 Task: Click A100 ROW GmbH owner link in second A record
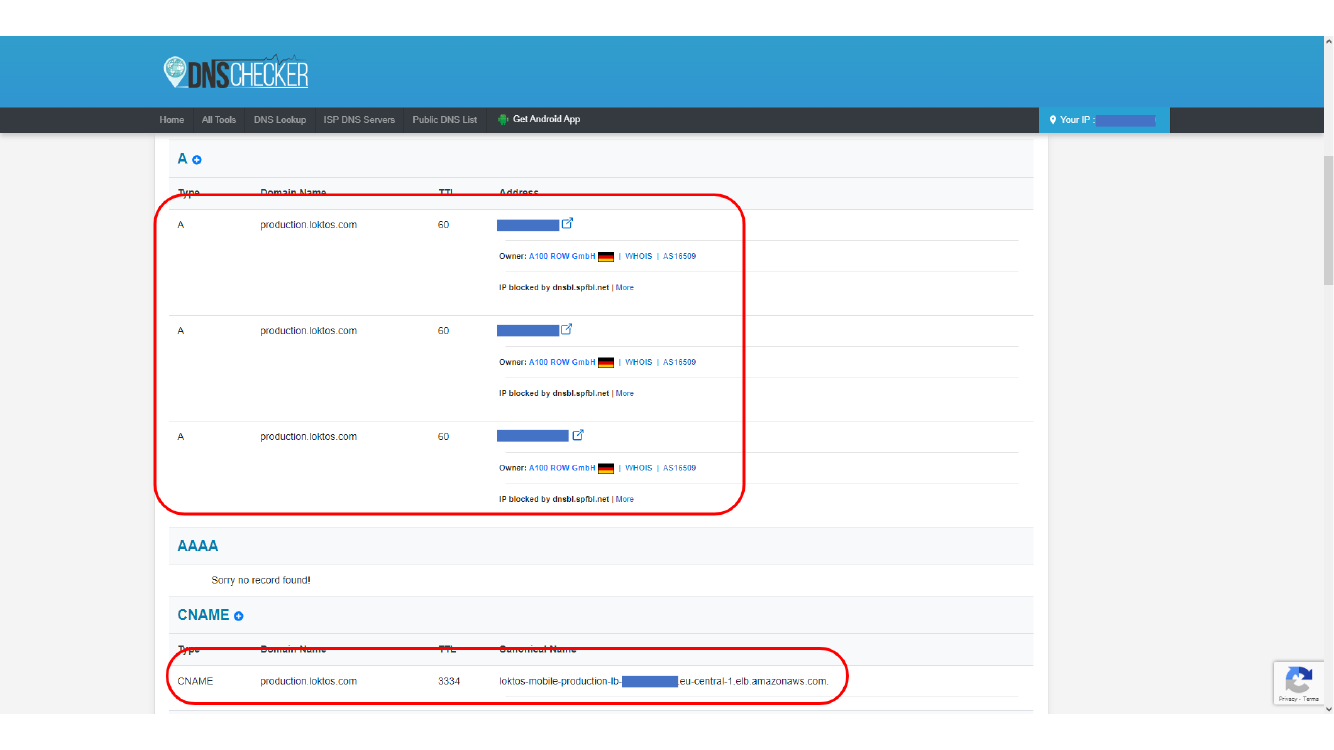[562, 363]
